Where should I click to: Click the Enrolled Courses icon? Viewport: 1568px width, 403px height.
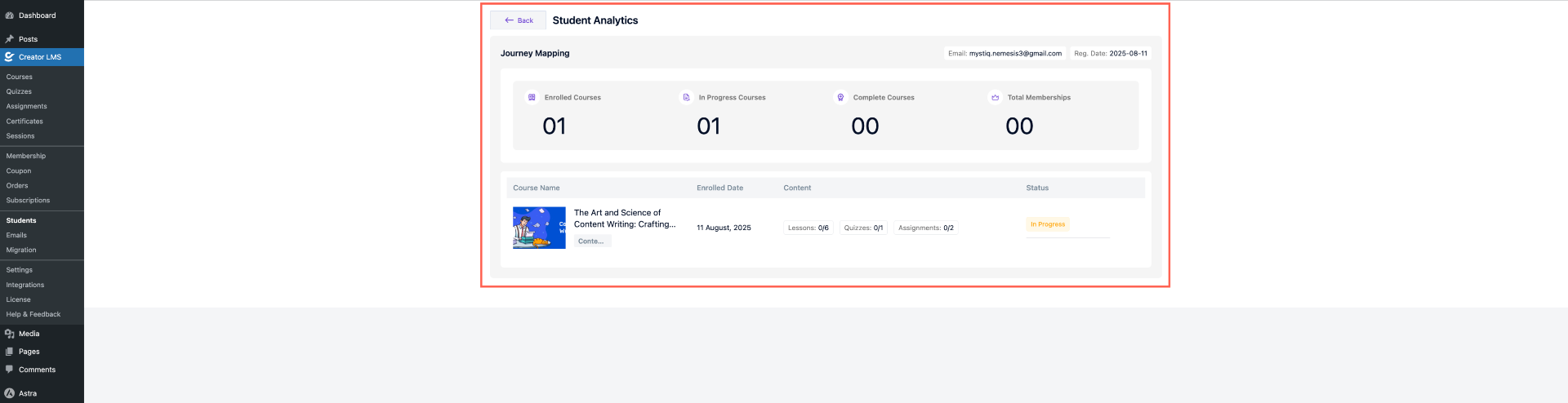click(x=532, y=97)
